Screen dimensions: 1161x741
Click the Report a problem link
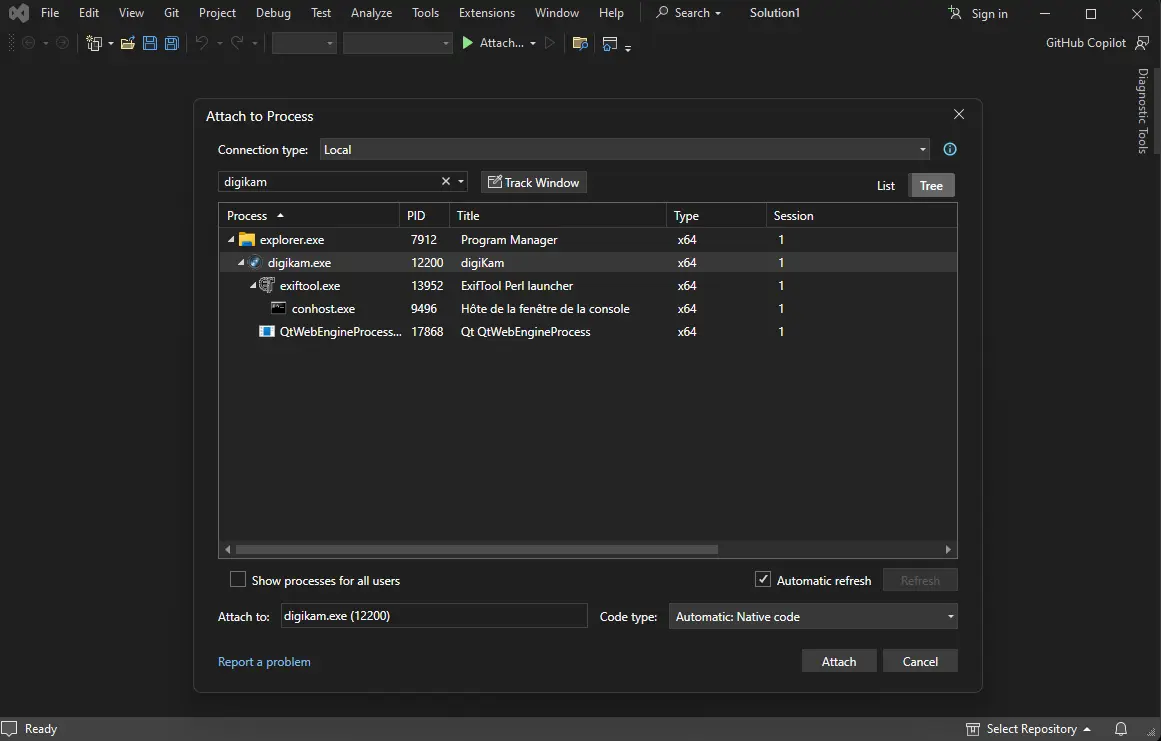(x=264, y=661)
